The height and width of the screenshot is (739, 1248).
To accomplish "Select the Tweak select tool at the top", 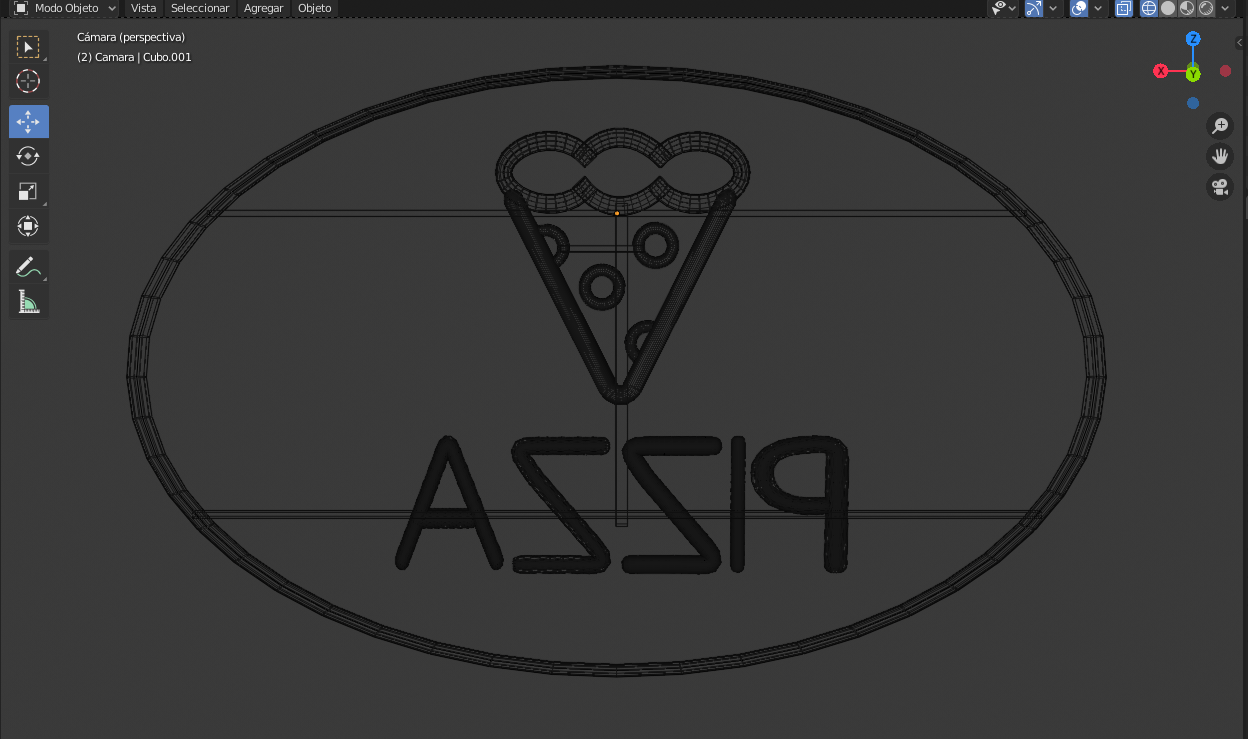I will (29, 46).
